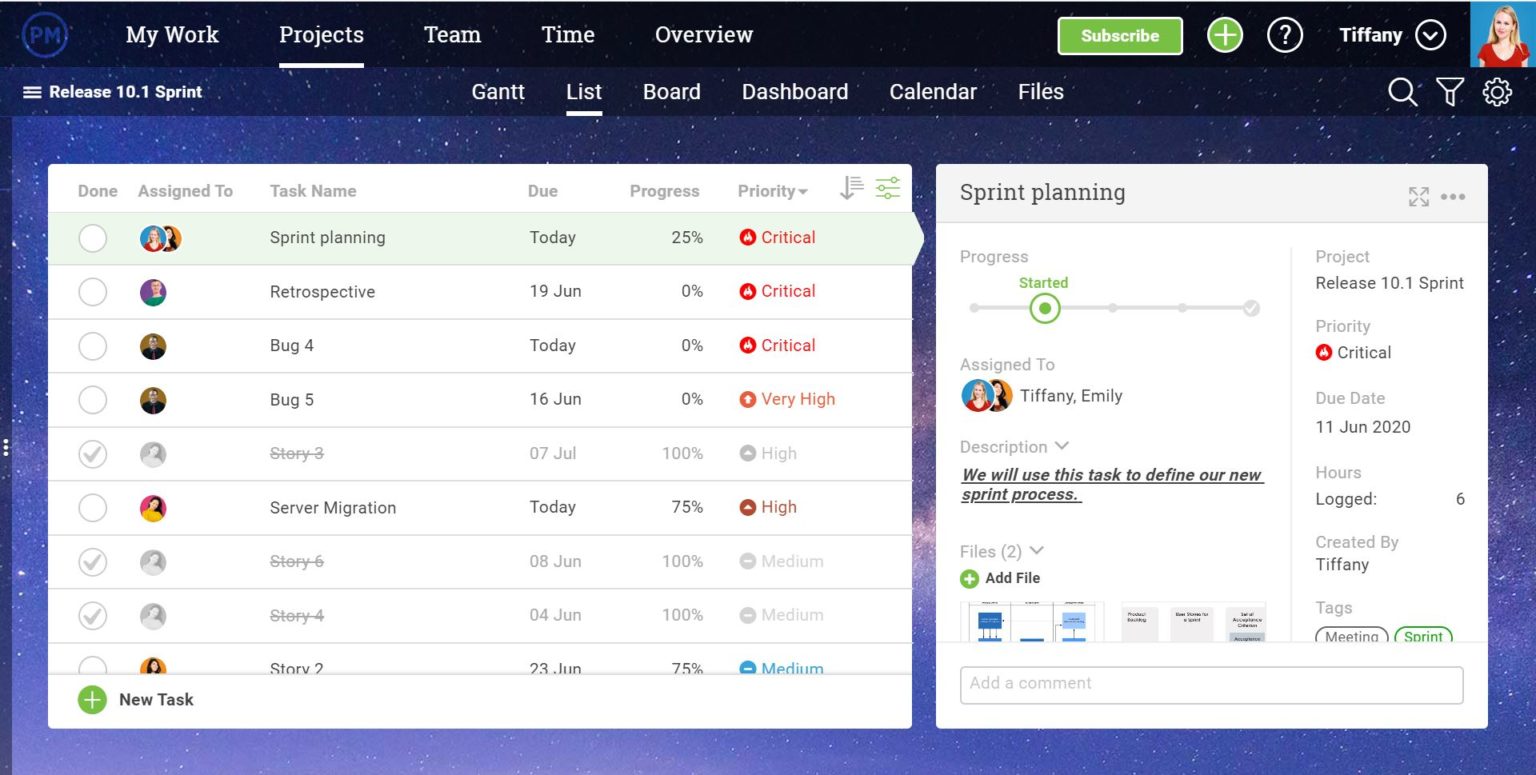Open the search icon in project toolbar
Image resolution: width=1536 pixels, height=775 pixels.
coord(1402,91)
